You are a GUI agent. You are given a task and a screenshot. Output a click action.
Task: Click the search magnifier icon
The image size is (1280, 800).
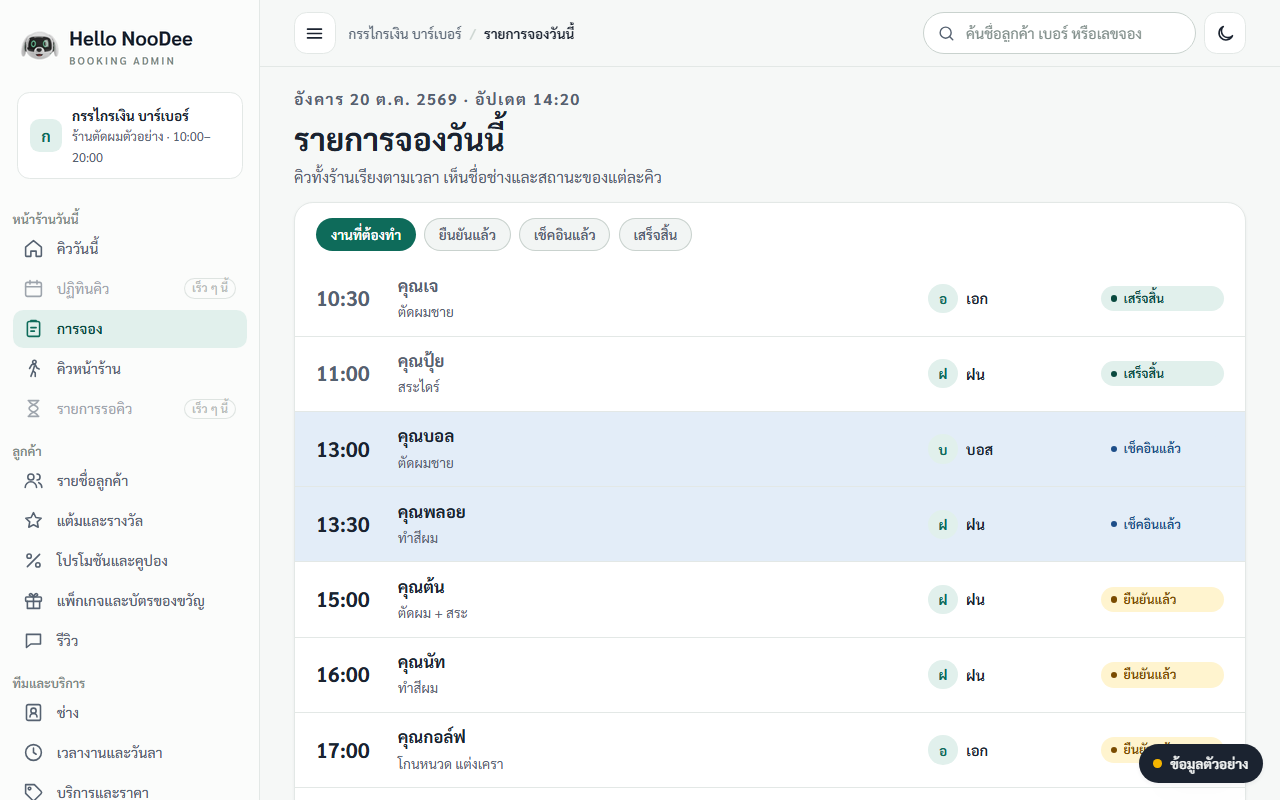point(946,33)
